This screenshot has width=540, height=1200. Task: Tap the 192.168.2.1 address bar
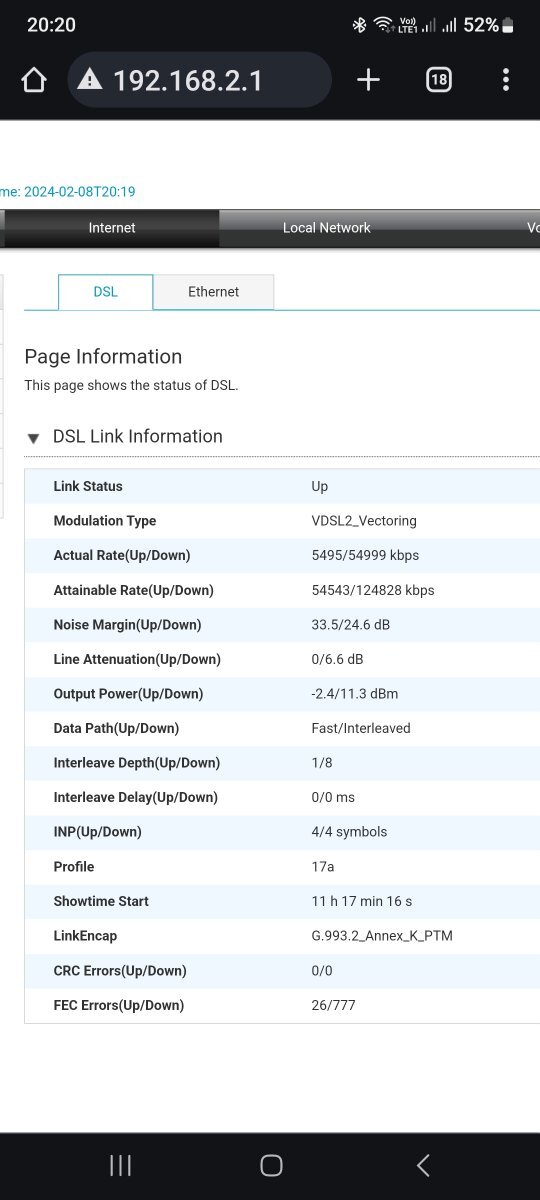199,80
